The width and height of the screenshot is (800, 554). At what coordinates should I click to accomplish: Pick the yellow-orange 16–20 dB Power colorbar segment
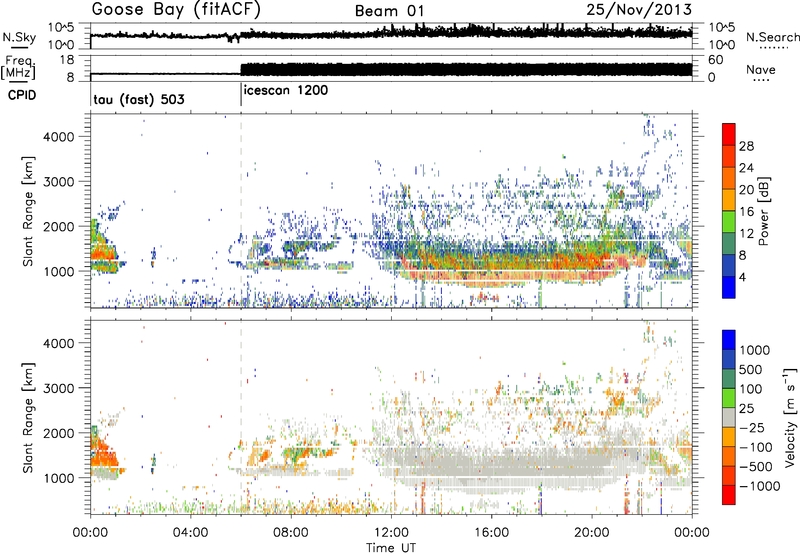pos(729,199)
